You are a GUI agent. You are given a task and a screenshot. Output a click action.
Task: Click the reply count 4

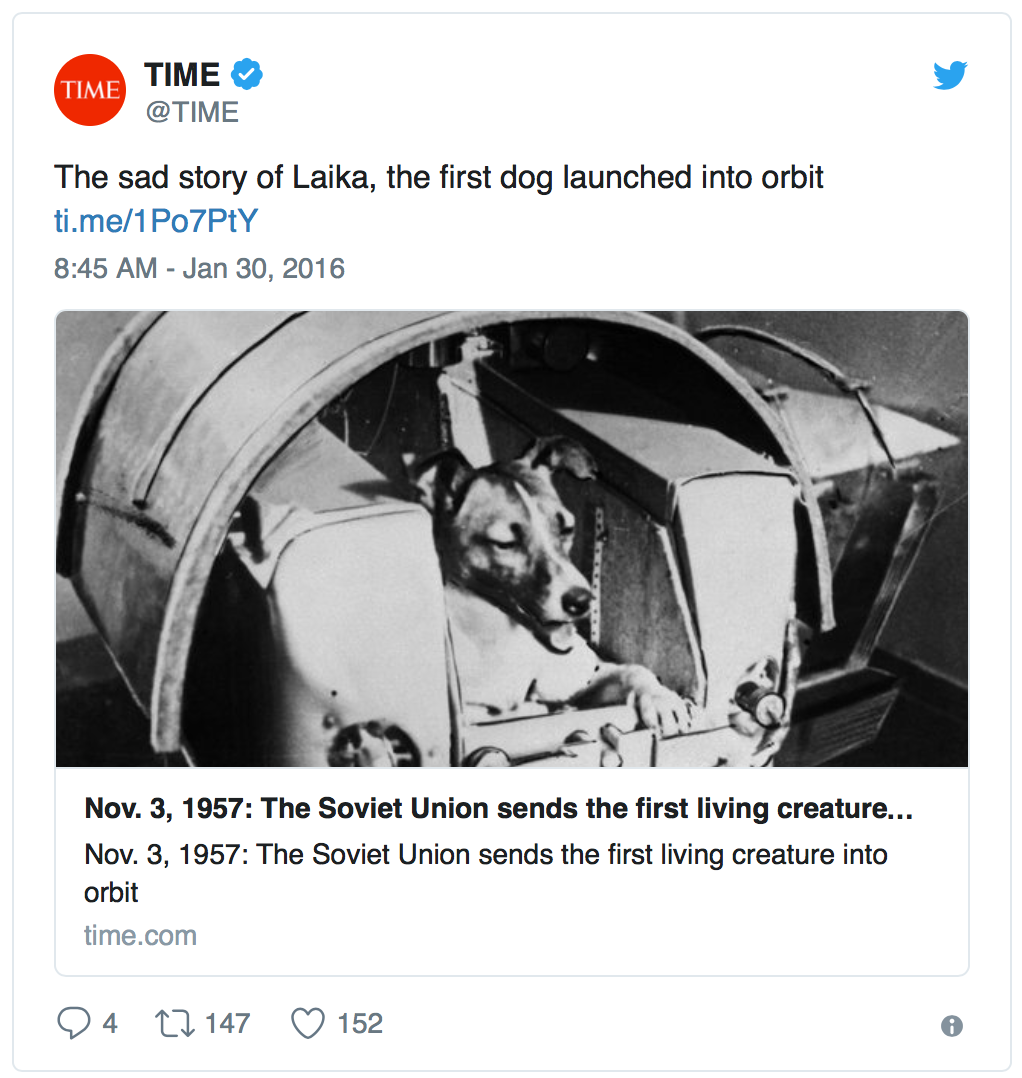pos(110,1023)
